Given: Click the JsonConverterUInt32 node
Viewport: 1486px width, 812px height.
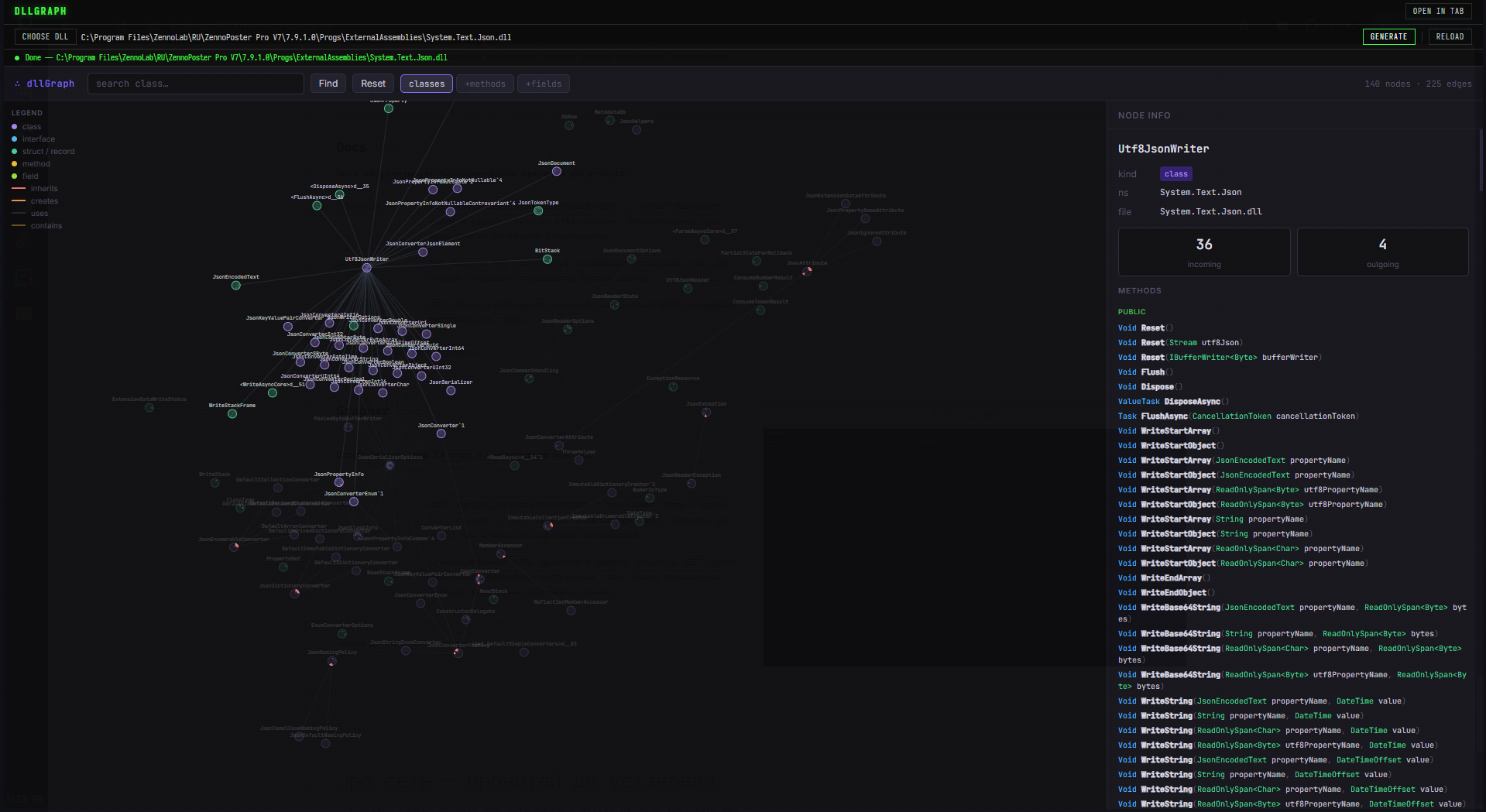Looking at the screenshot, I should point(422,376).
